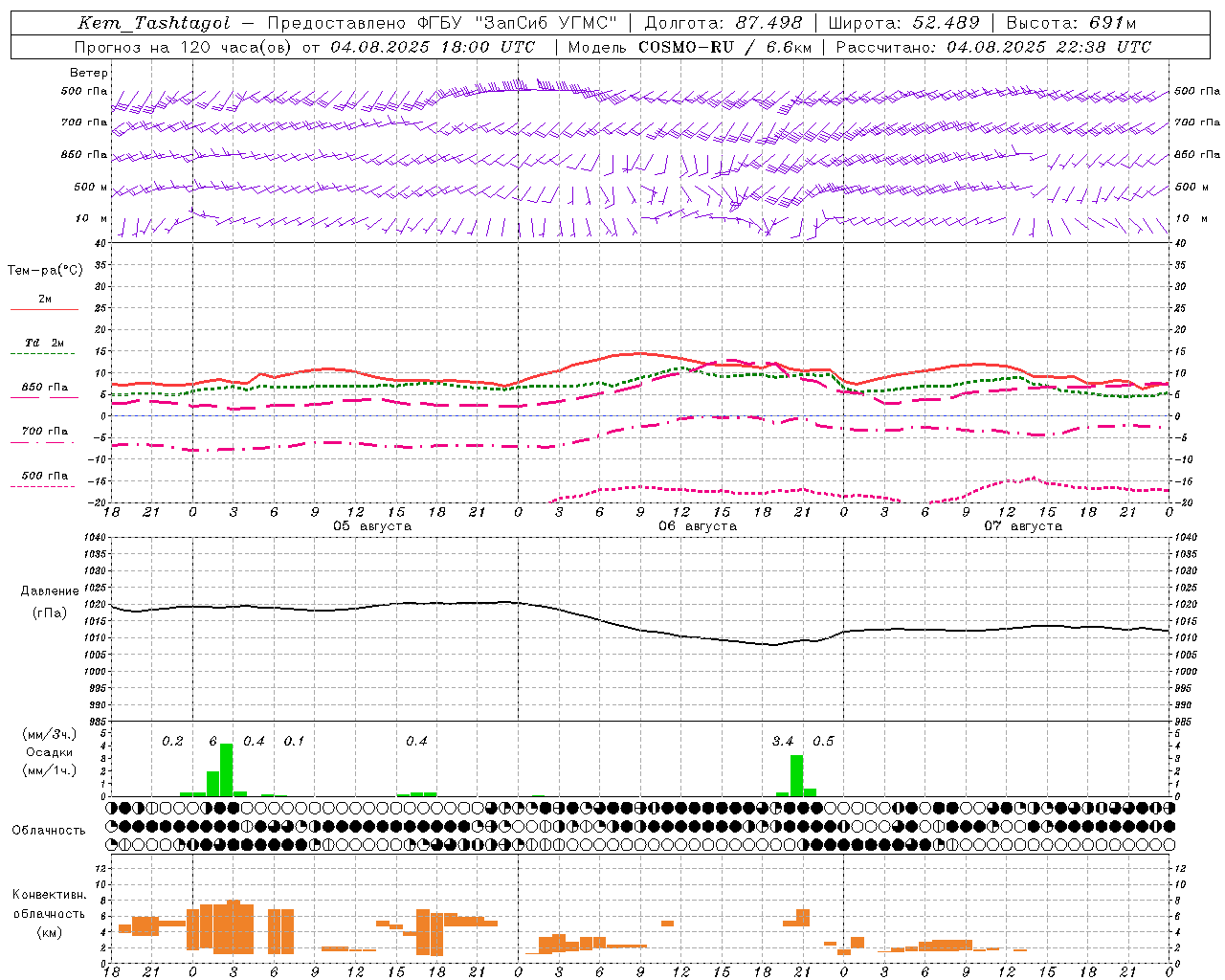
Task: Click the '3.4' precipitation total
Action: 783,742
